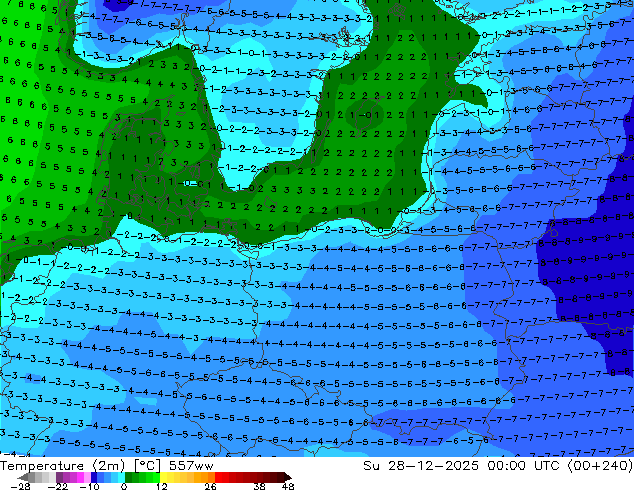
Task: Click the dark blue swatch above -10
Action: (x=94, y=477)
